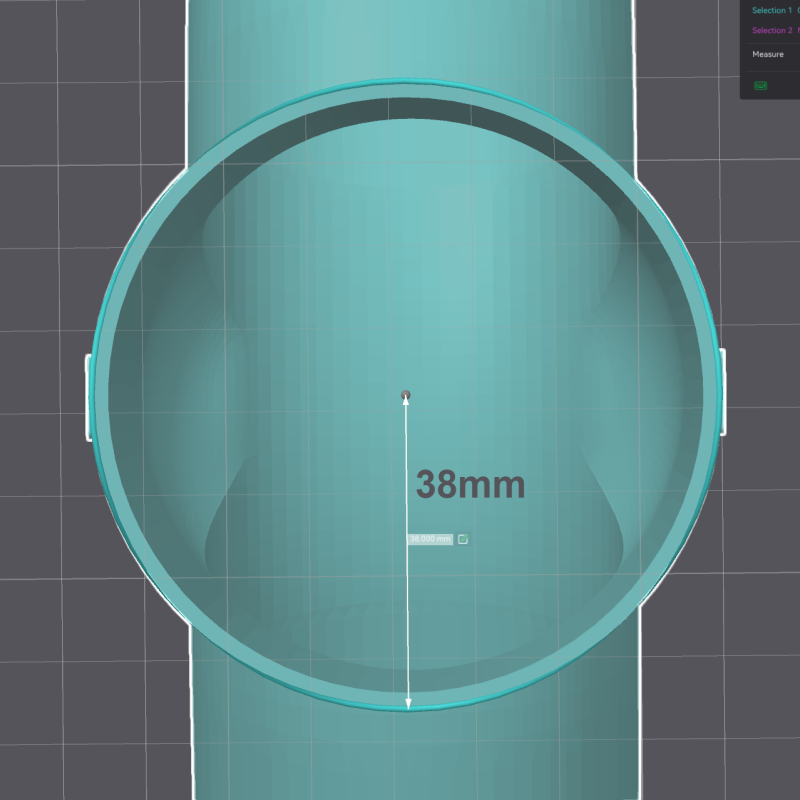Select the Measure heading in the panel
The width and height of the screenshot is (800, 800).
[x=768, y=54]
